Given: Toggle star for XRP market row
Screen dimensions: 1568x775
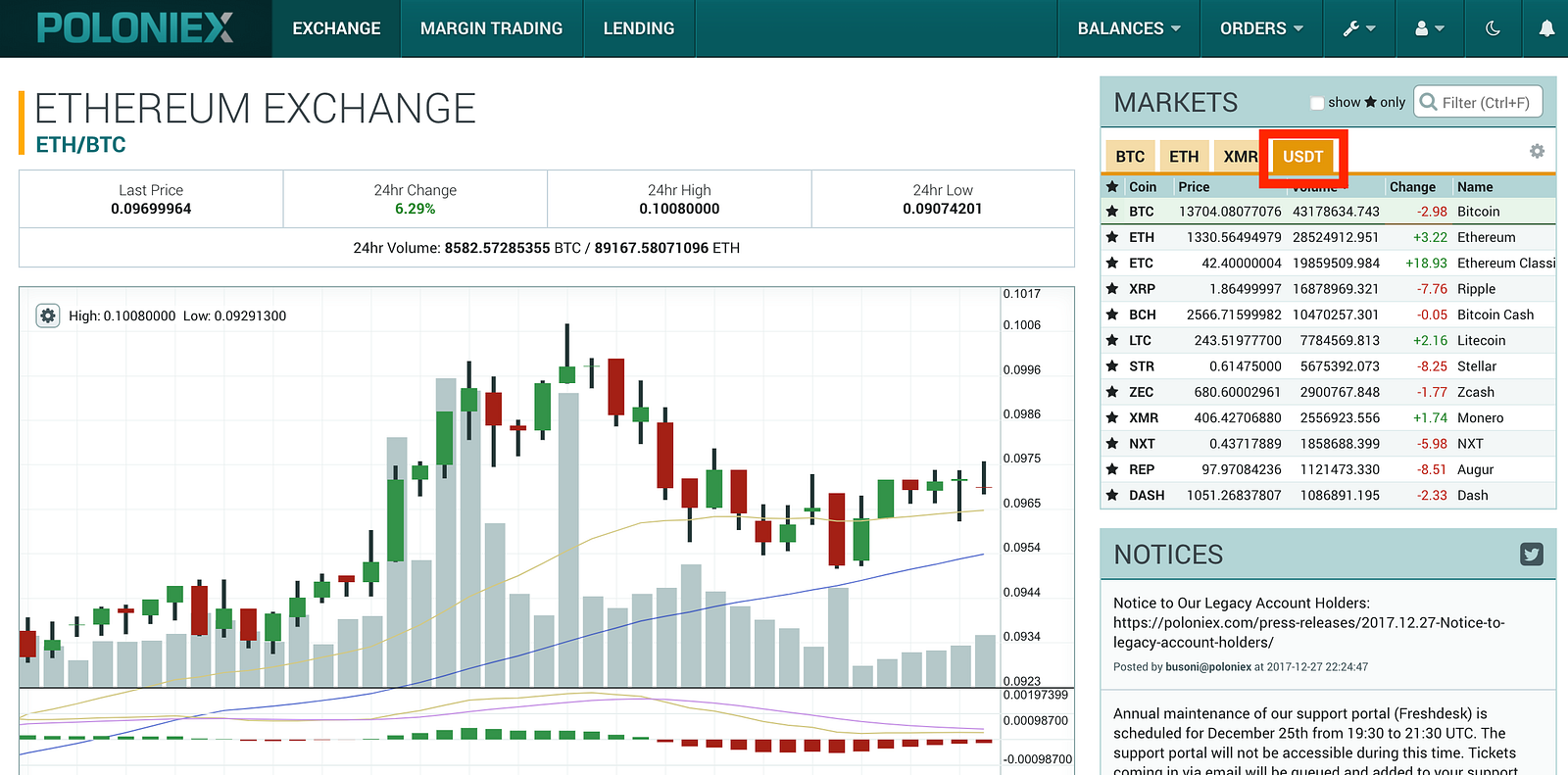Looking at the screenshot, I should [1112, 289].
